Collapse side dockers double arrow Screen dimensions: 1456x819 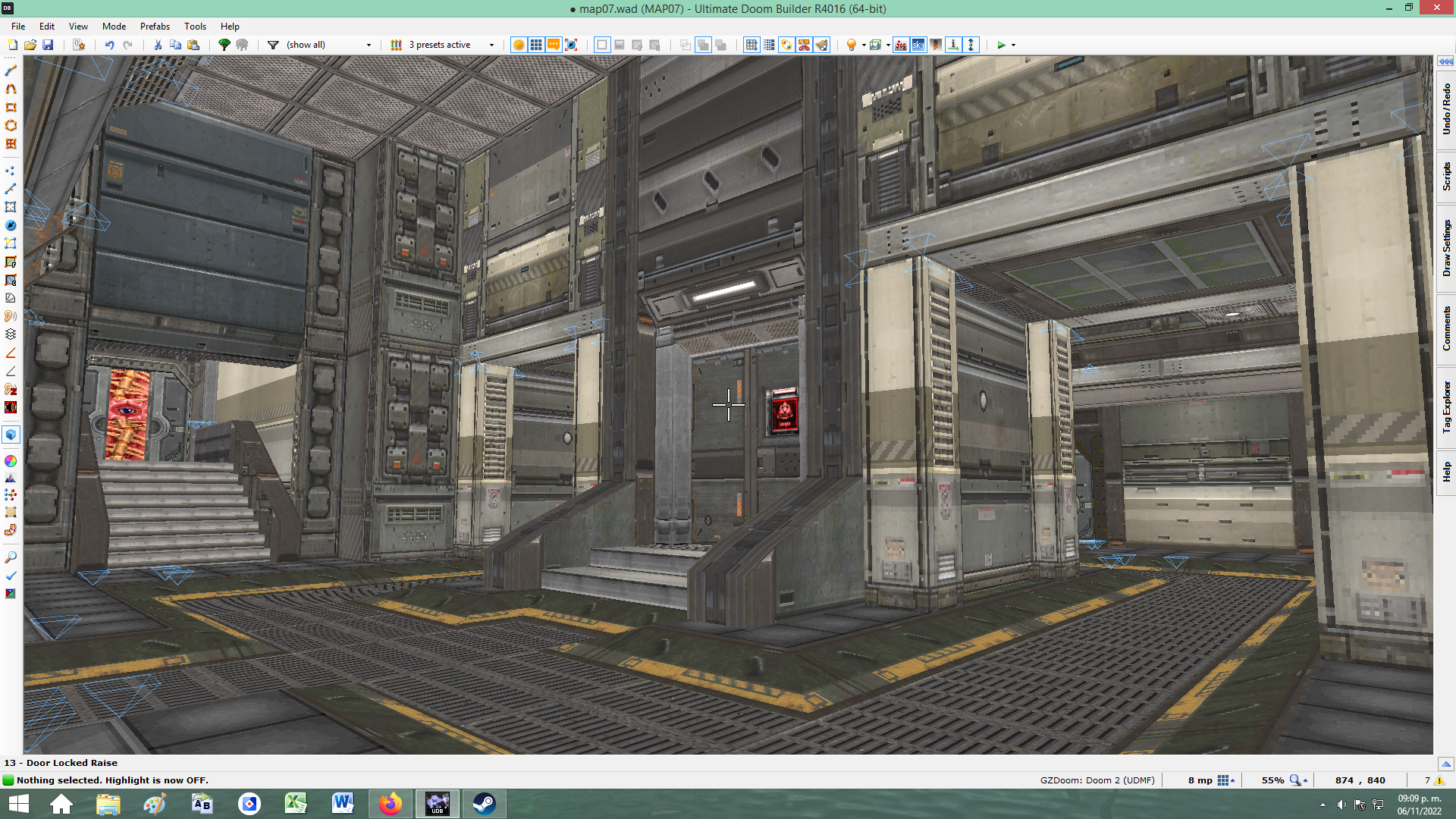coord(1445,61)
